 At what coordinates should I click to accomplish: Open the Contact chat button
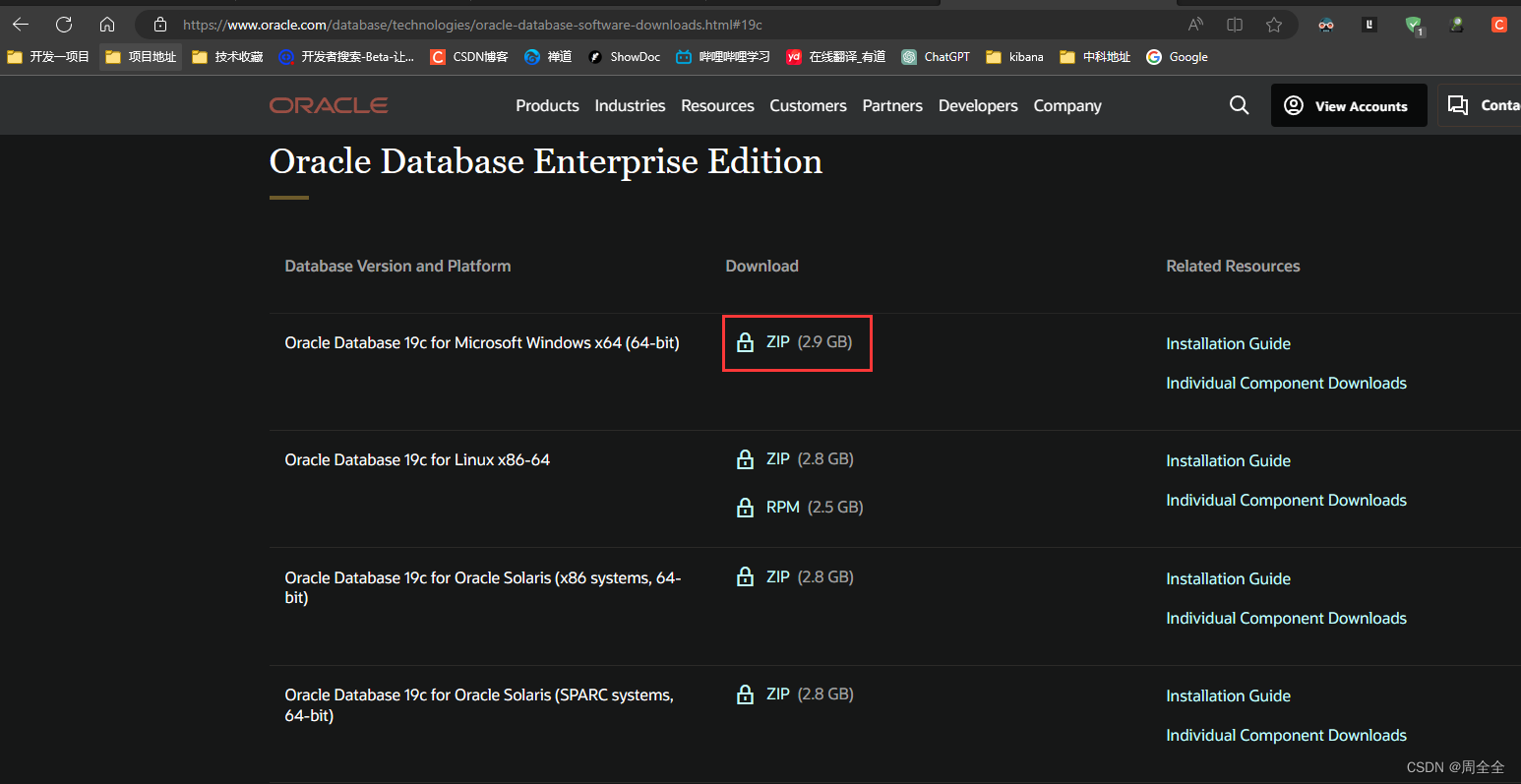pyautogui.click(x=1480, y=105)
